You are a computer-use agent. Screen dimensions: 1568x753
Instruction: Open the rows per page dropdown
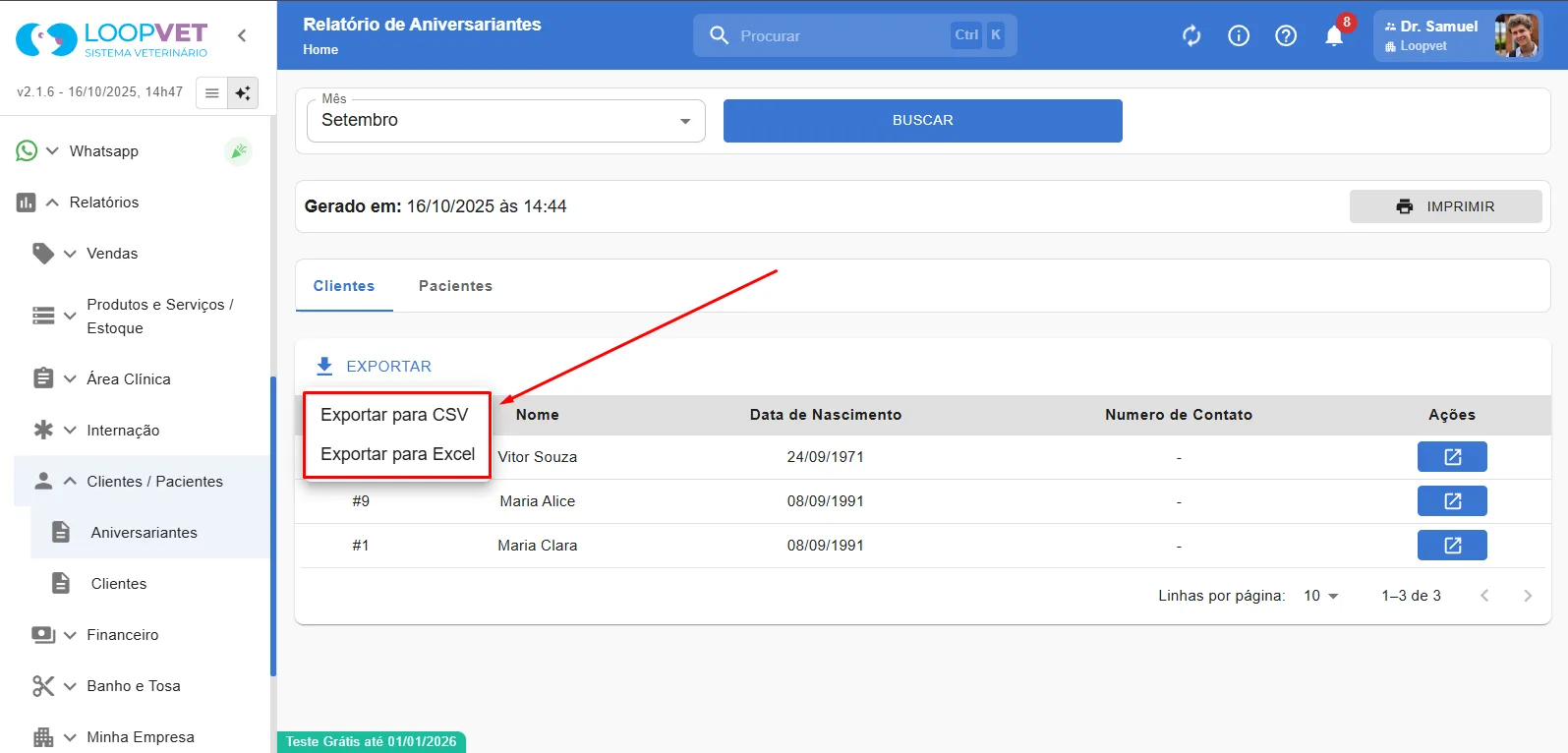pos(1321,596)
